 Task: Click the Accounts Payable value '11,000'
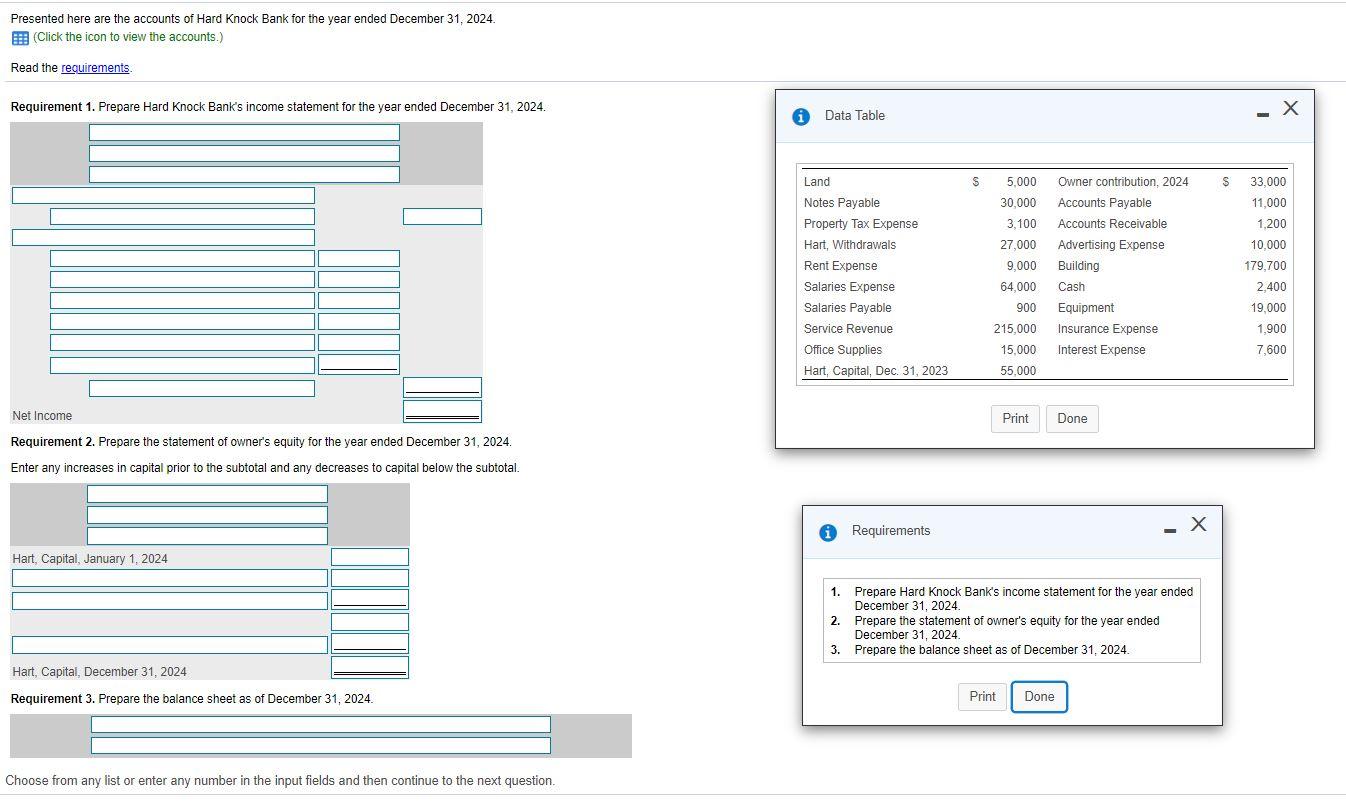1268,203
